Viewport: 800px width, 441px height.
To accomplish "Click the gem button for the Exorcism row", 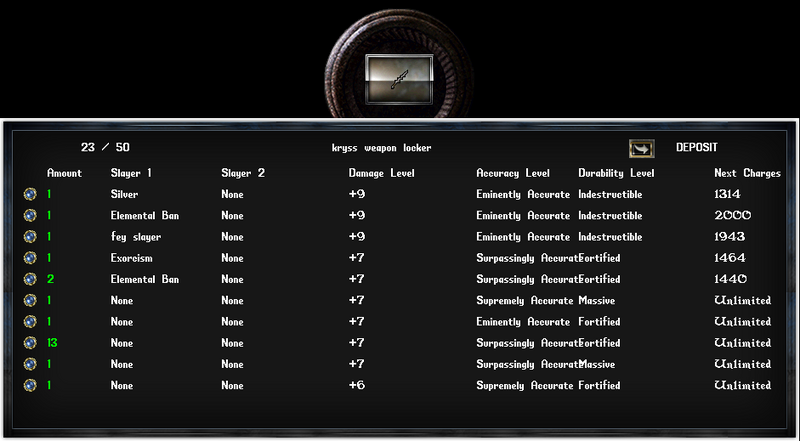I will pyautogui.click(x=30, y=258).
